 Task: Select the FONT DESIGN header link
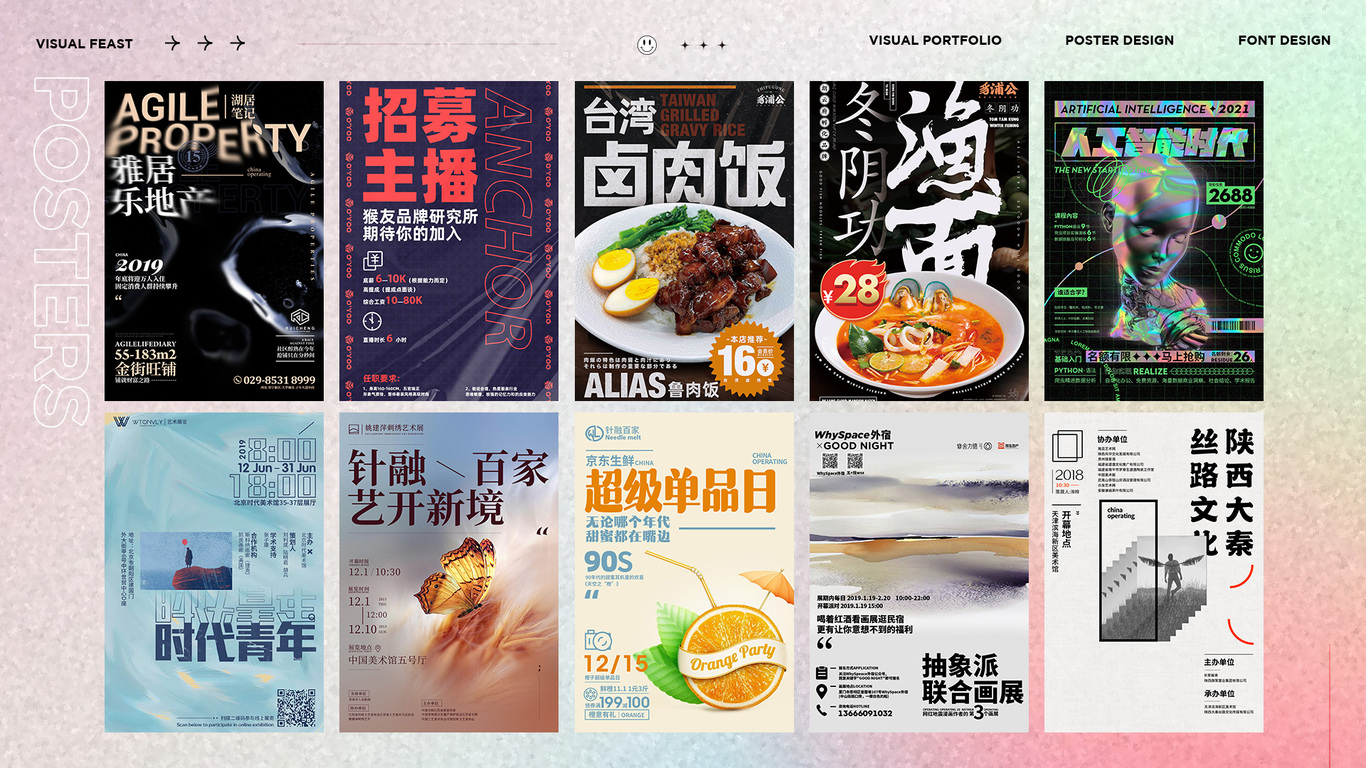pos(1284,40)
